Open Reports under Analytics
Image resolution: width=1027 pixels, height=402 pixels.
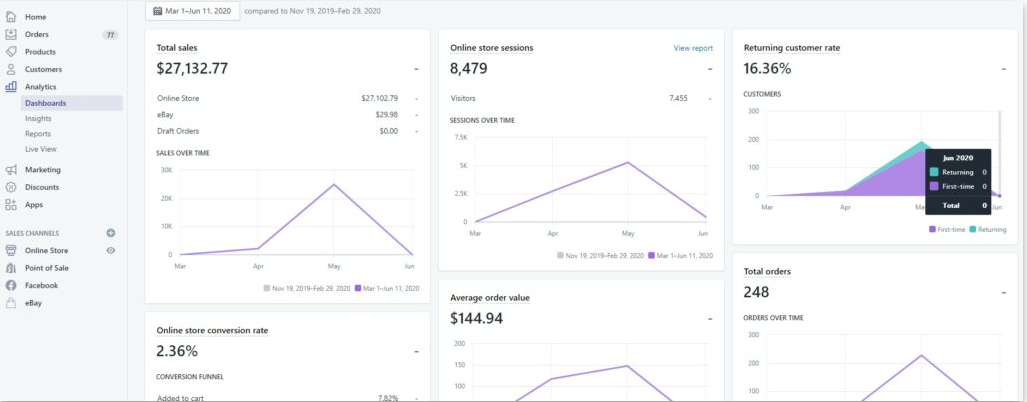pyautogui.click(x=38, y=134)
